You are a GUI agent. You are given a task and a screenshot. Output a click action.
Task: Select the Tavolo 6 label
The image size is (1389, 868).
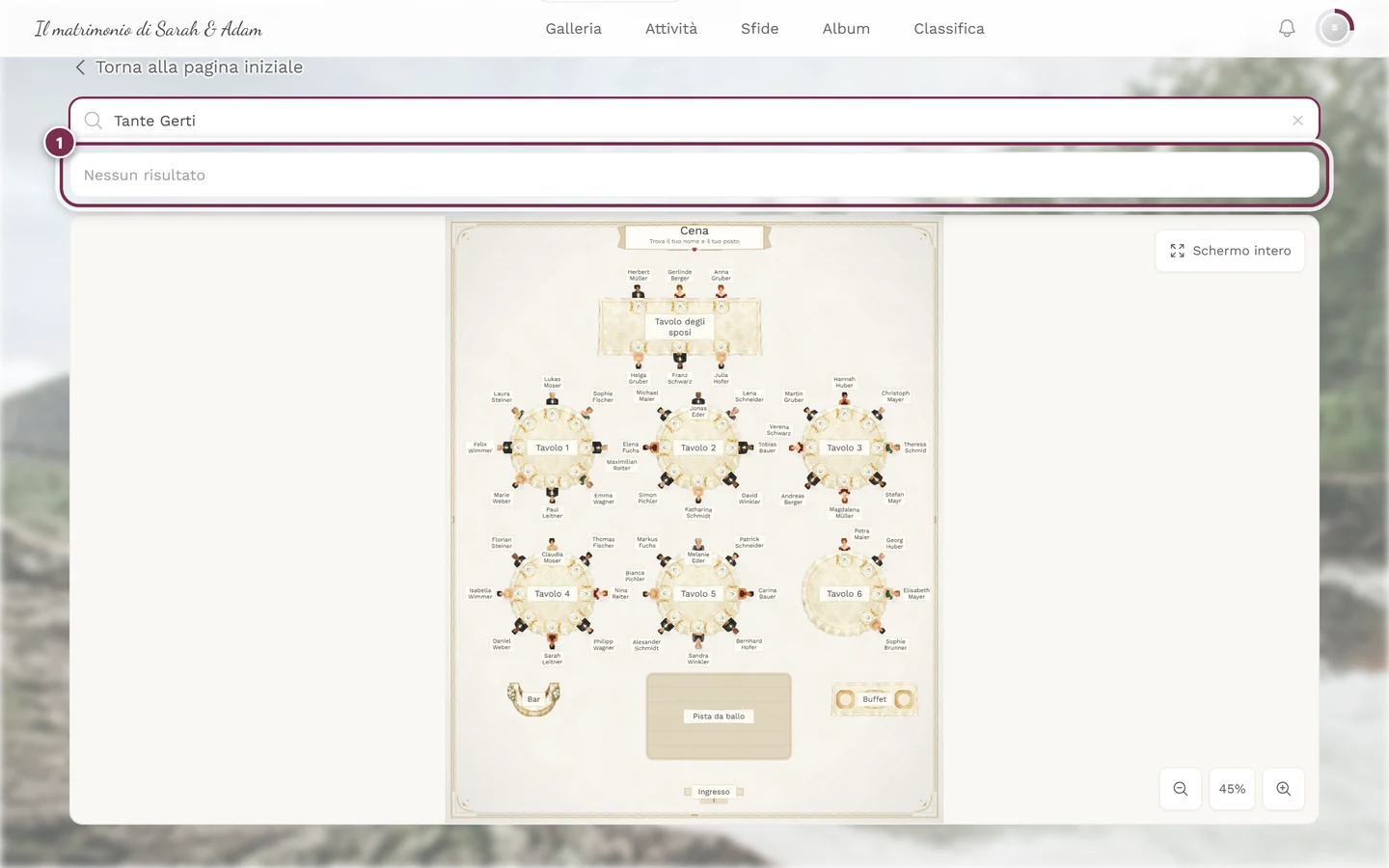tap(844, 594)
